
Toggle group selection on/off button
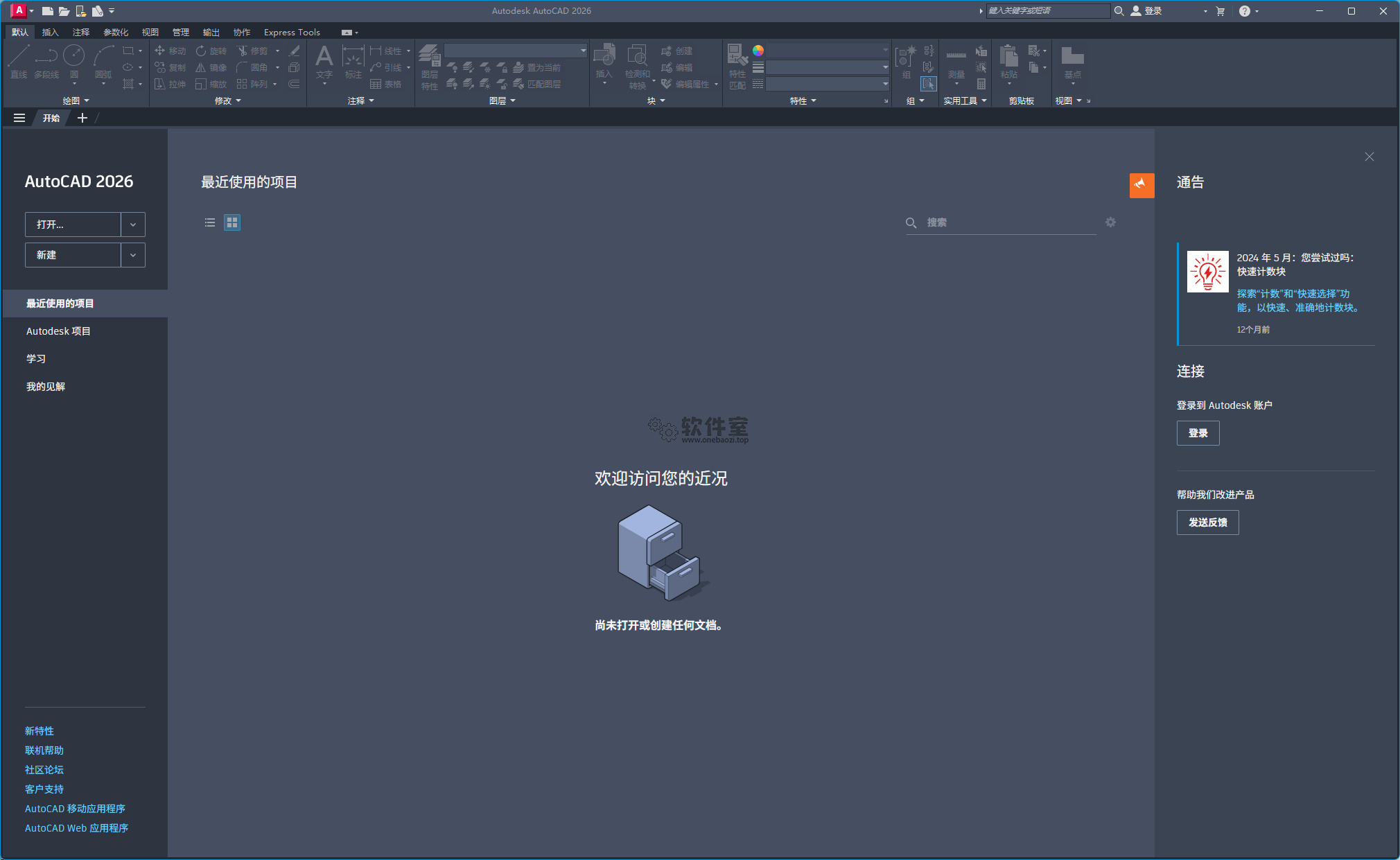click(x=928, y=84)
